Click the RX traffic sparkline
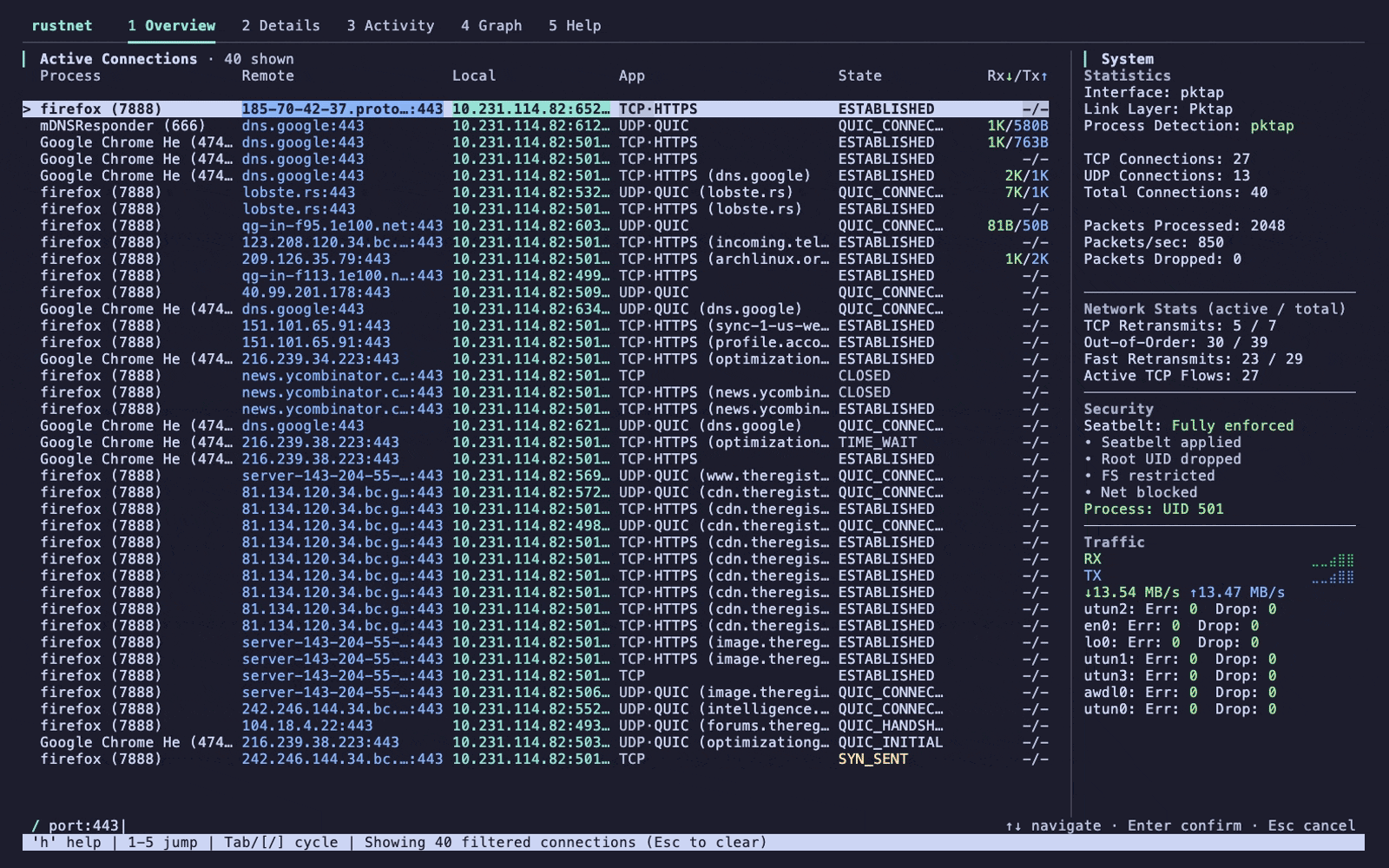This screenshot has height=868, width=1389. 1333,560
